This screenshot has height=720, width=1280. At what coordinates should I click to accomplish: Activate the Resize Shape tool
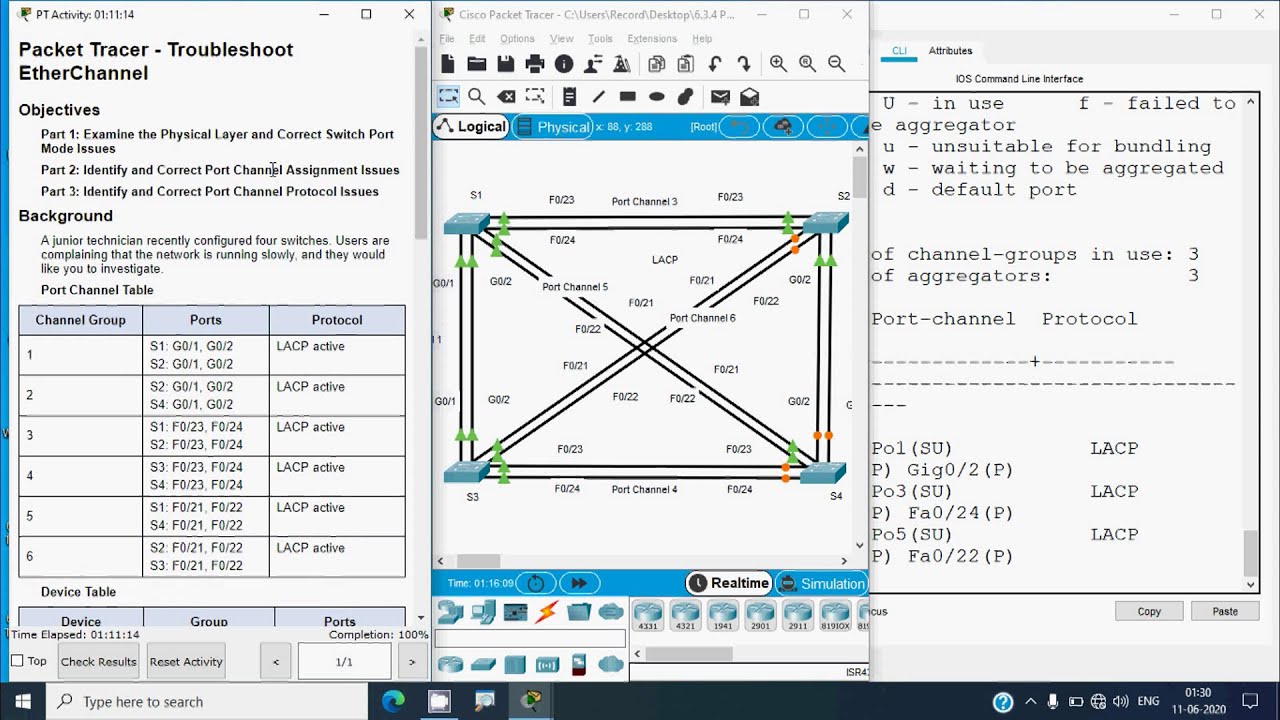pyautogui.click(x=535, y=97)
